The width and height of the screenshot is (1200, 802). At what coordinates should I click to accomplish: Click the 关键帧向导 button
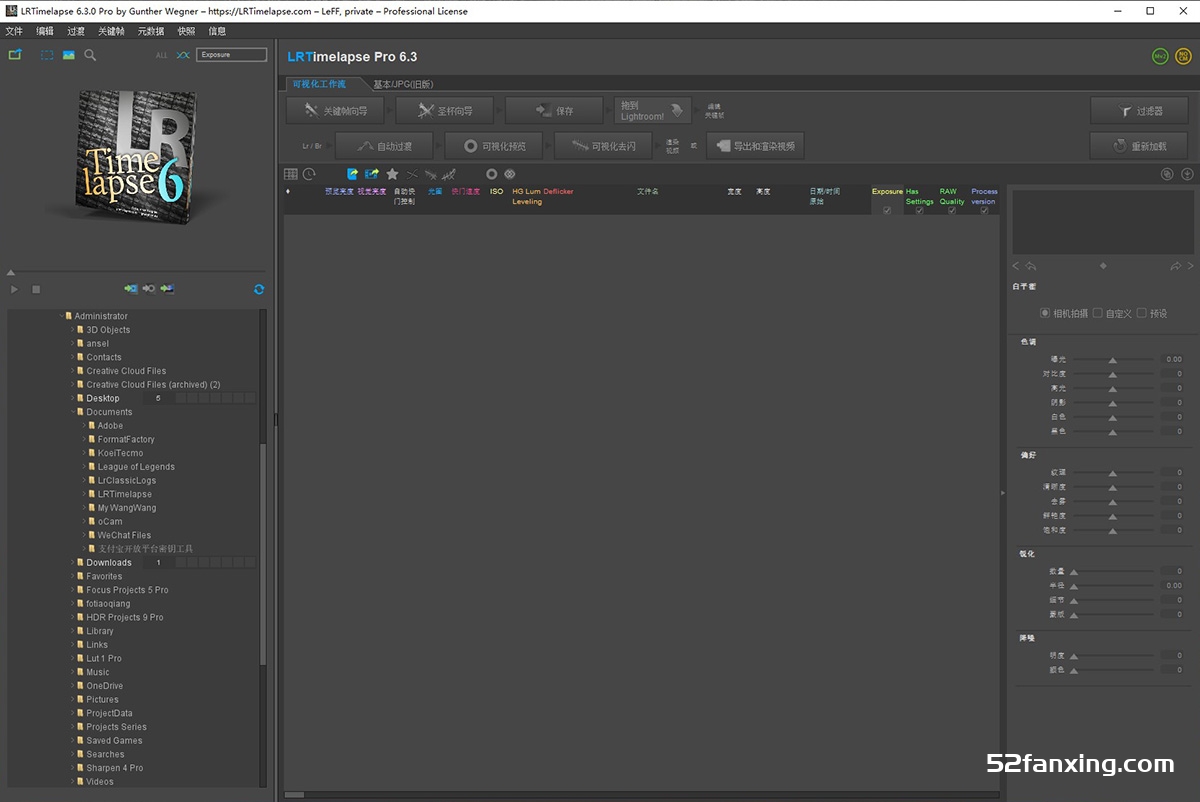click(335, 110)
